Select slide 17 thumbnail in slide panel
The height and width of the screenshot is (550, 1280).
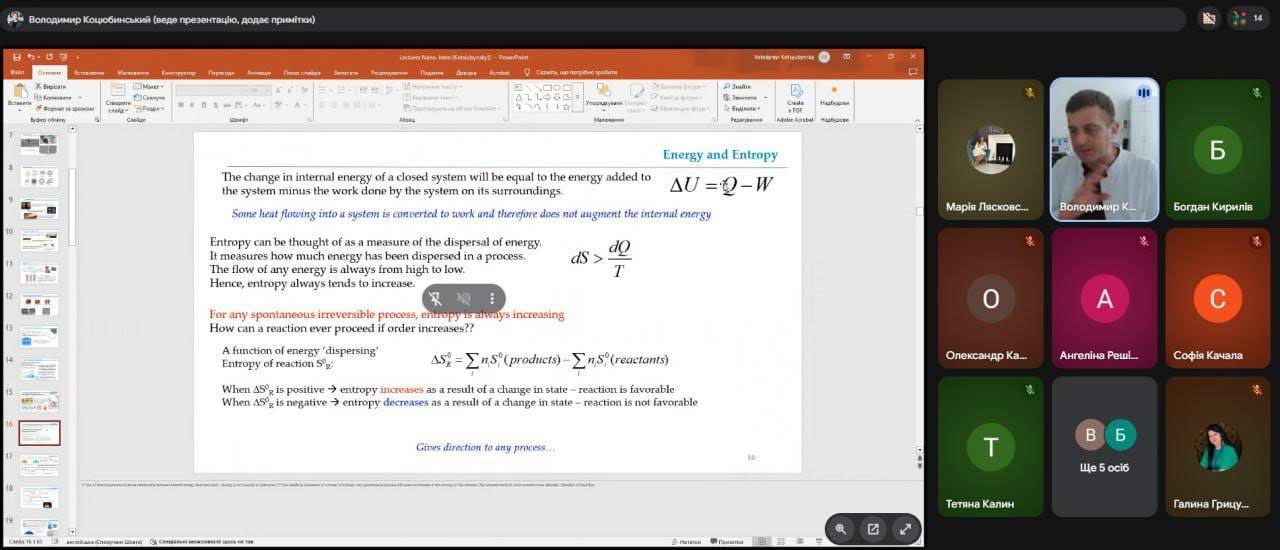coord(39,466)
